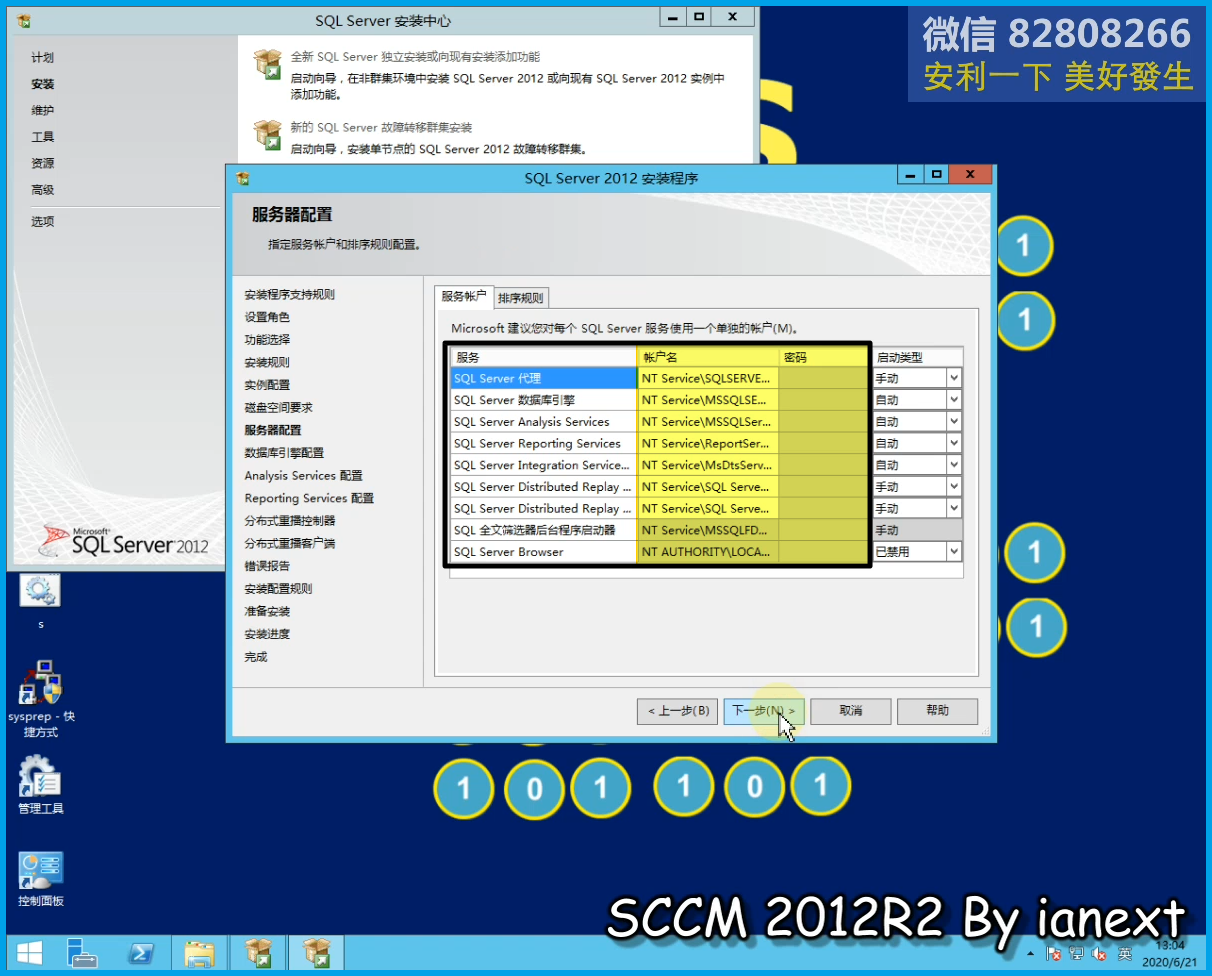Switch to the 排序规则 tab

coord(521,298)
